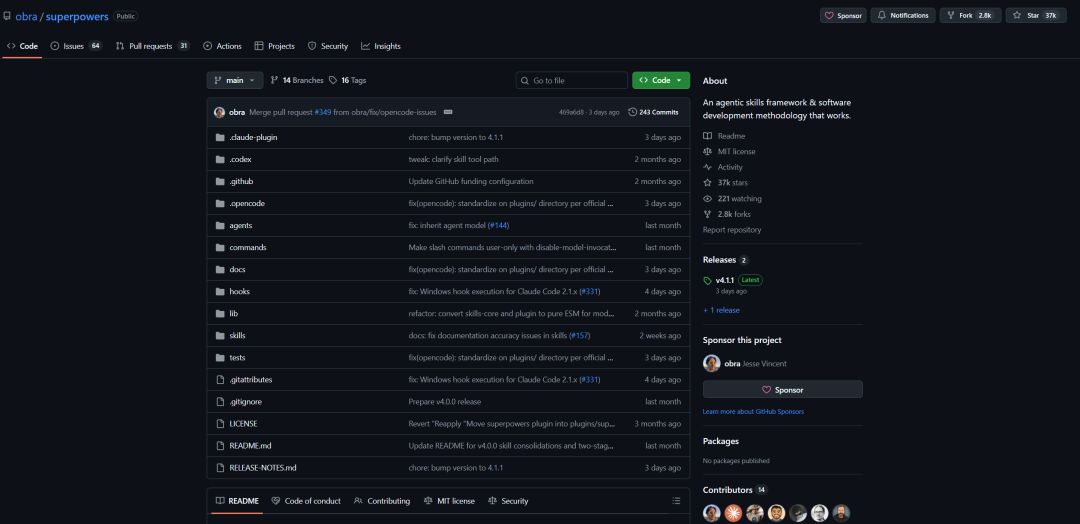1080x524 pixels.
Task: Open the Code tab
Action: tap(22, 46)
